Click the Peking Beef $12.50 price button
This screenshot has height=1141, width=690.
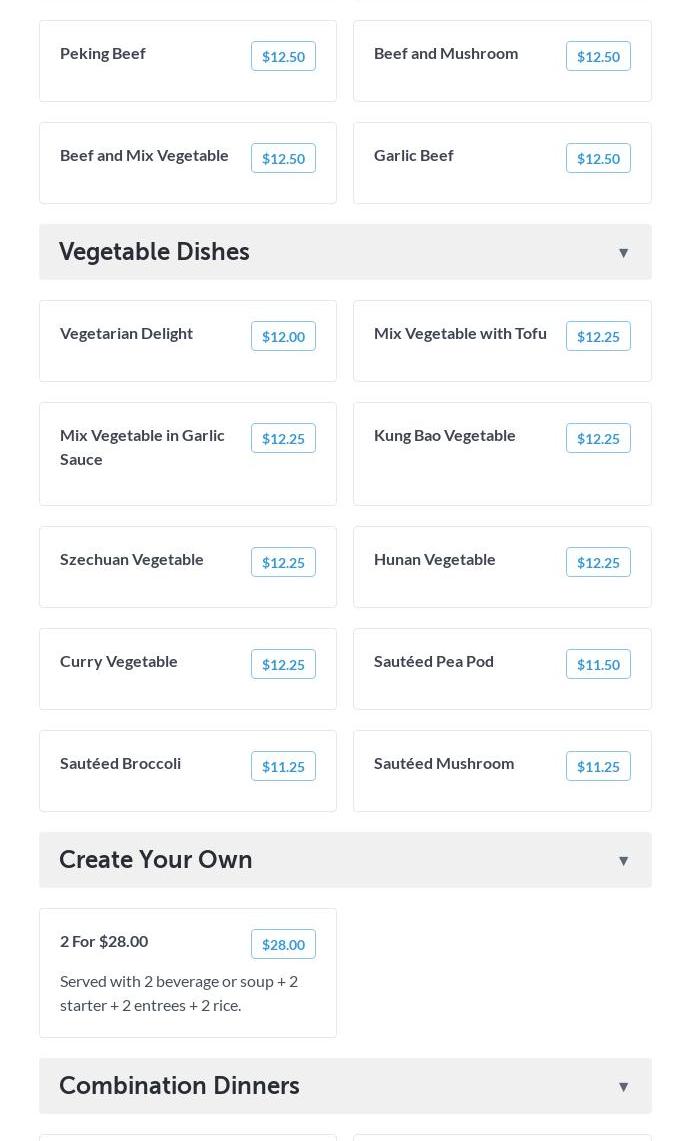283,56
